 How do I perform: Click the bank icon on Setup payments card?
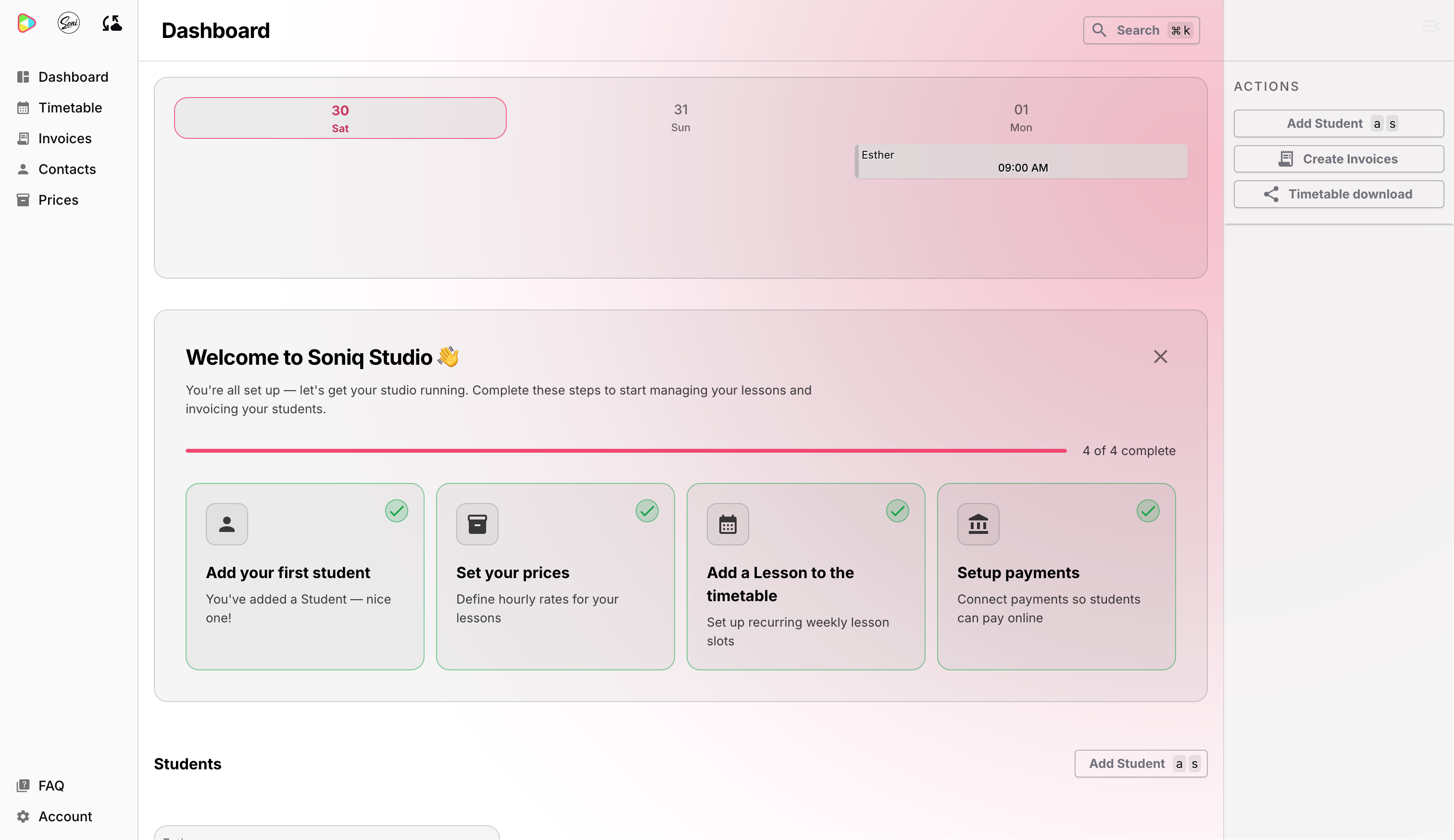[978, 524]
